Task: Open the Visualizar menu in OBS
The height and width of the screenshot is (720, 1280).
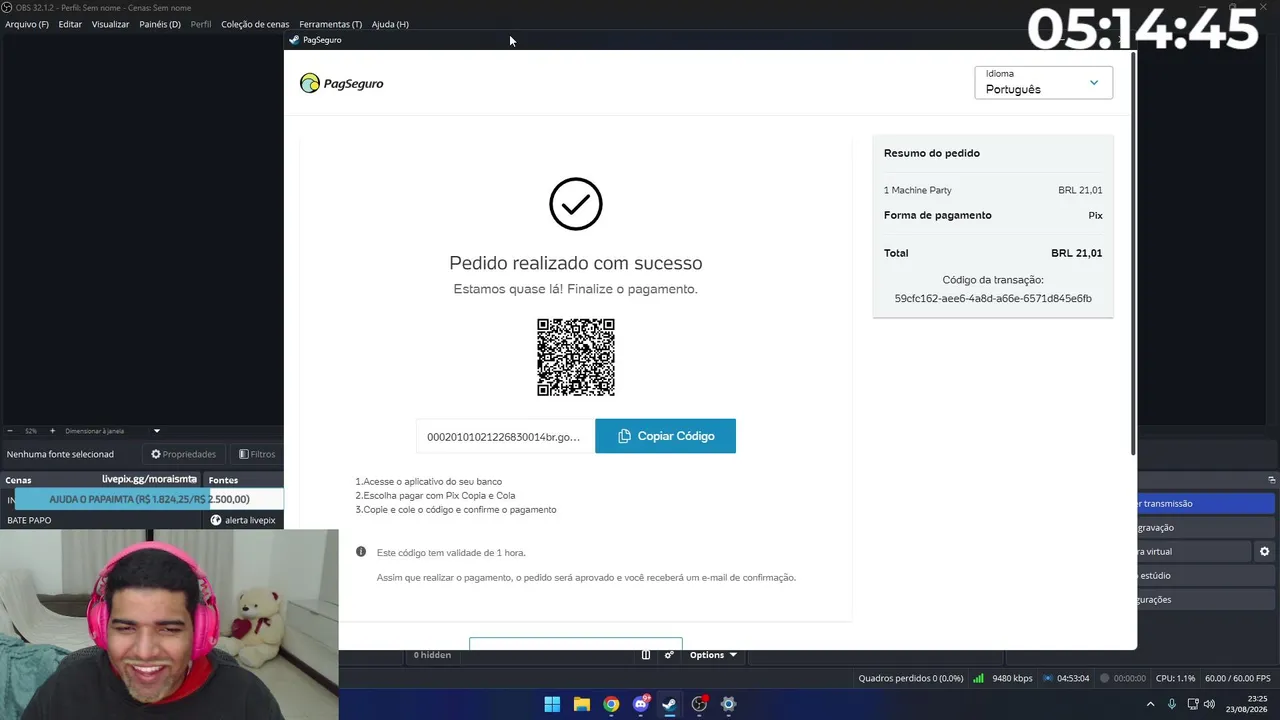Action: [110, 24]
